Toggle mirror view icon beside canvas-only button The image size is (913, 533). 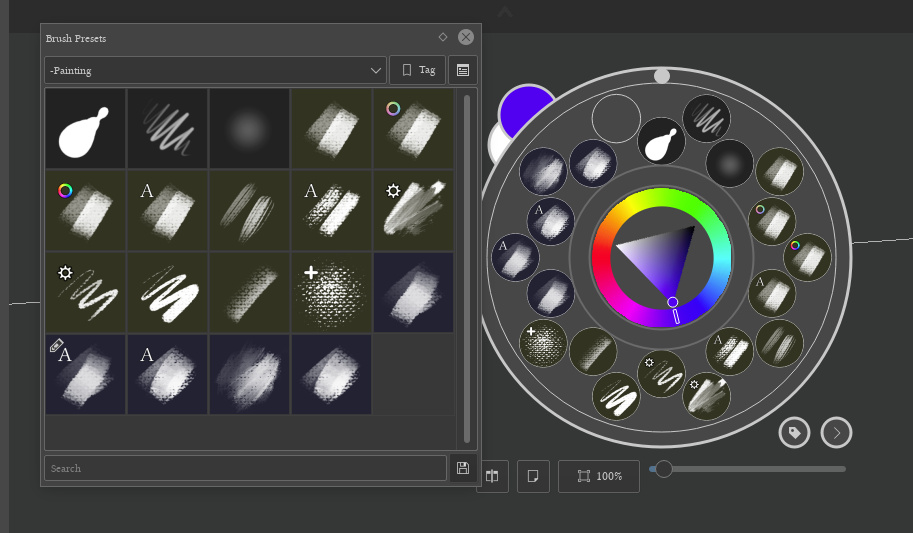click(x=493, y=476)
